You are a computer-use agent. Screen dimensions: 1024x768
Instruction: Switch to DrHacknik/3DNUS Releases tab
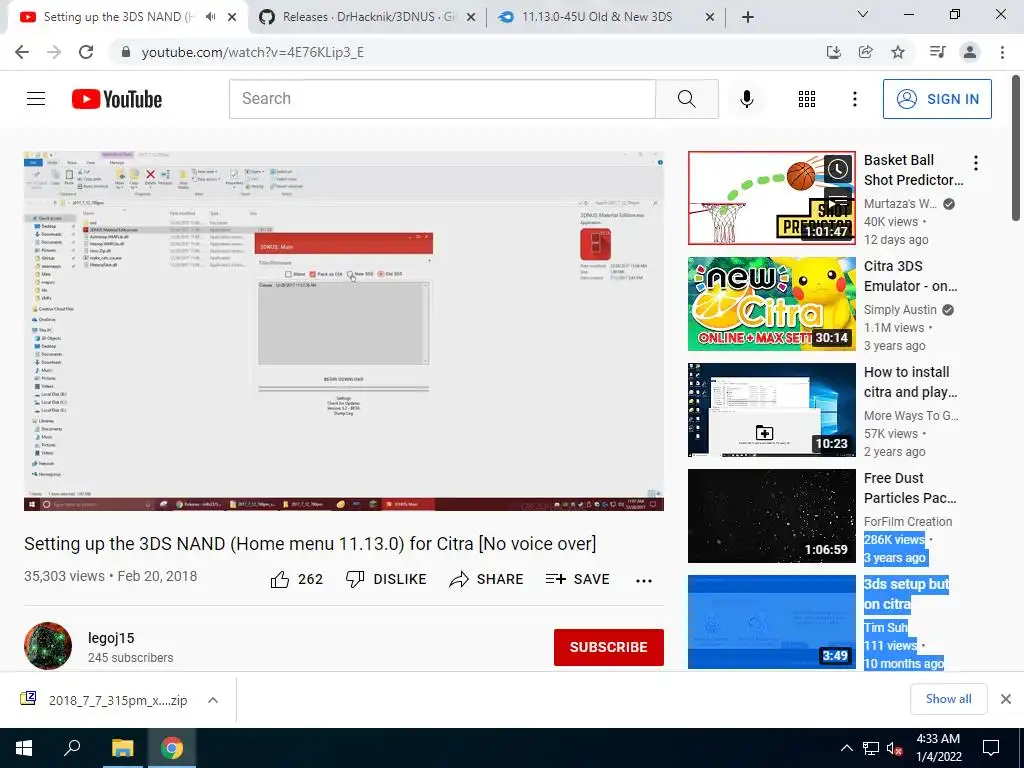(369, 17)
